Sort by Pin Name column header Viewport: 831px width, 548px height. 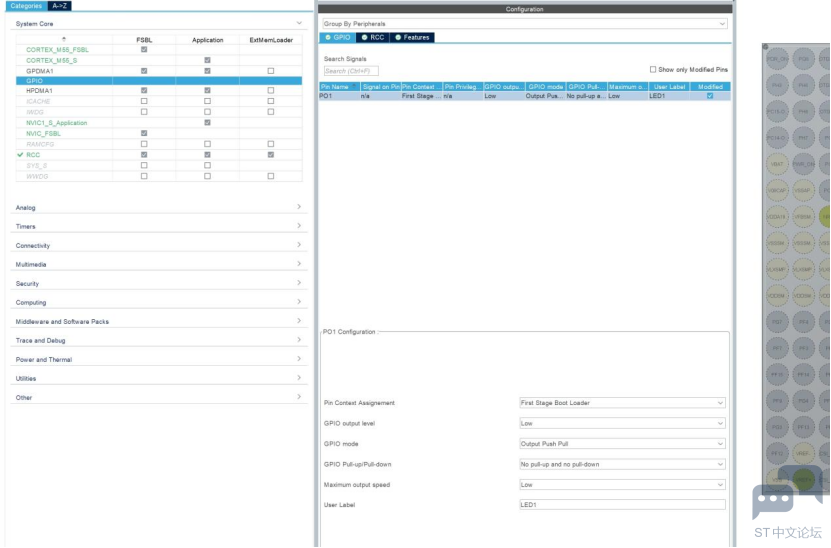point(340,86)
